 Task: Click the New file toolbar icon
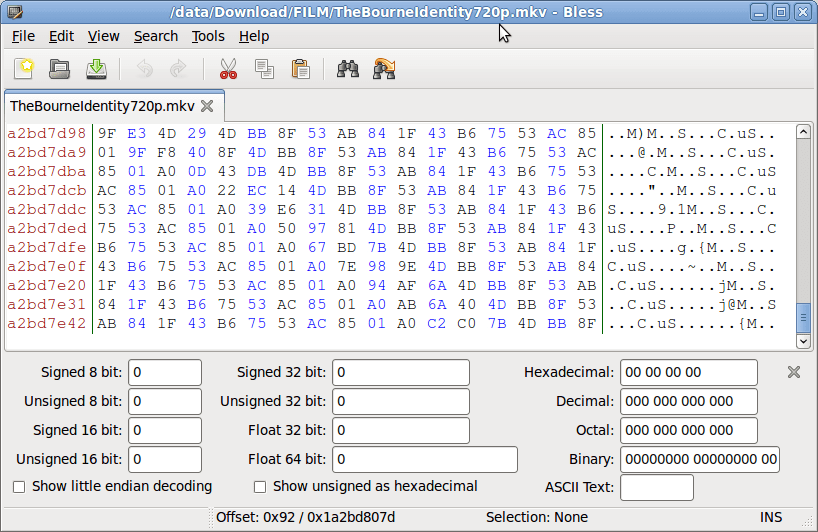[x=24, y=69]
